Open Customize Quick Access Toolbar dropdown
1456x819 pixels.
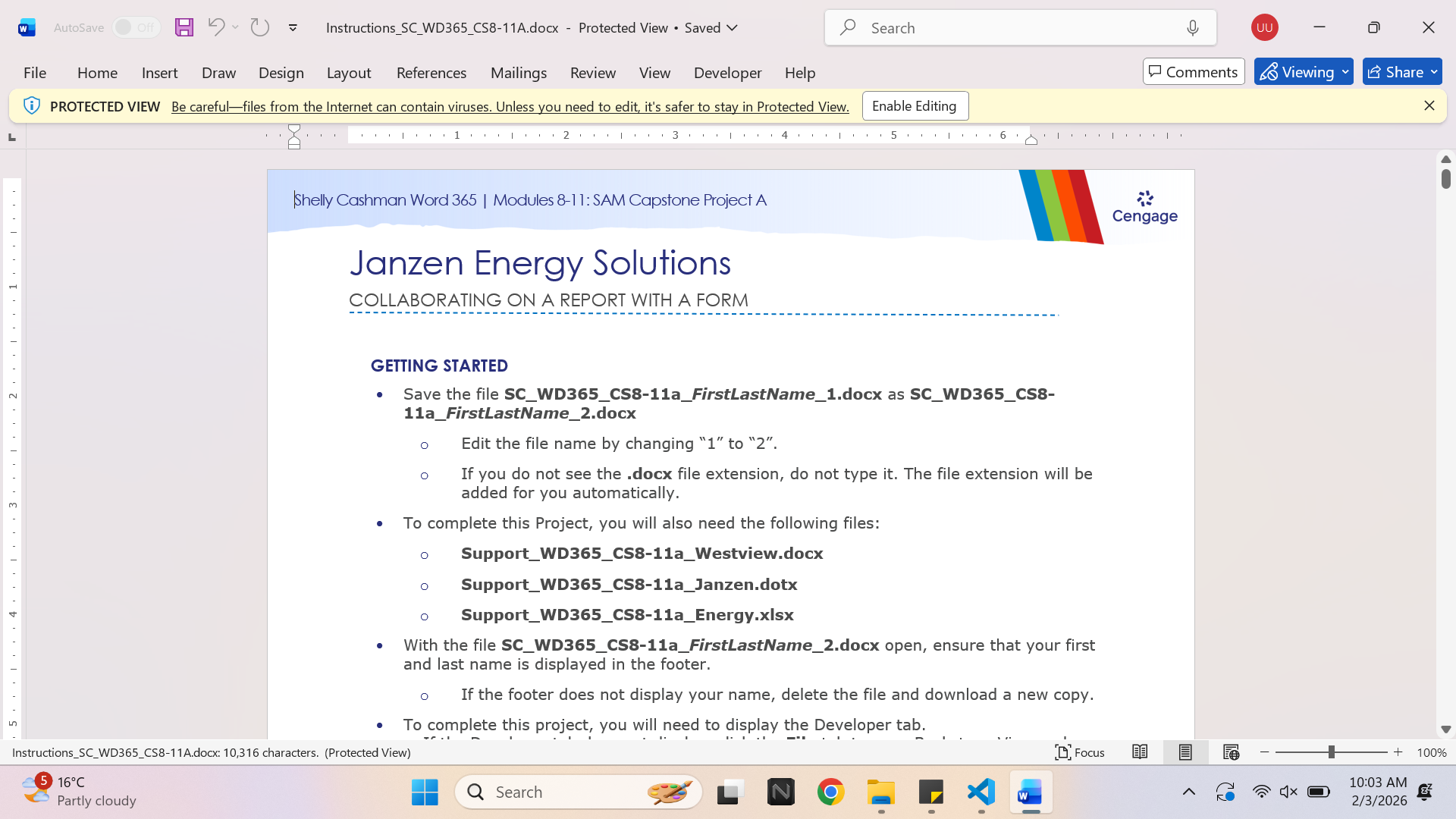pos(293,27)
